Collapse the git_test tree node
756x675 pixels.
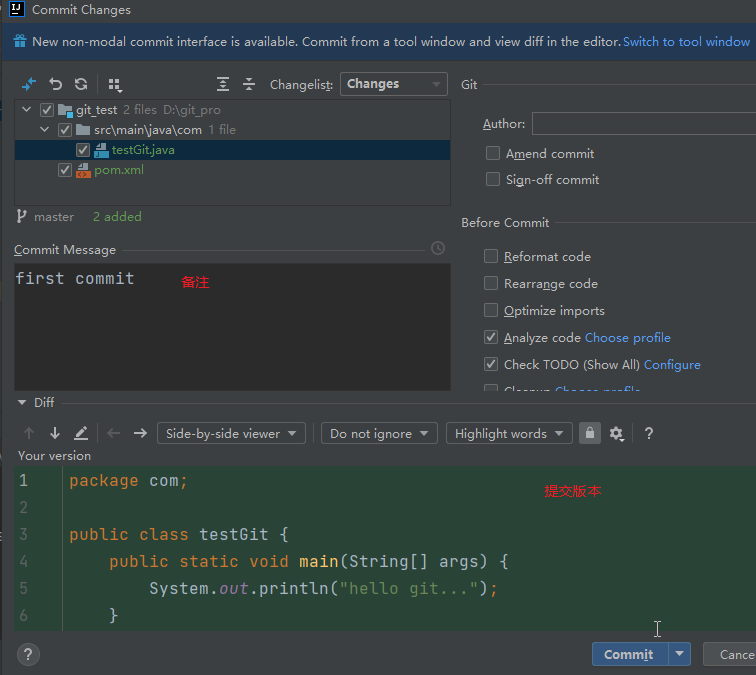click(27, 110)
